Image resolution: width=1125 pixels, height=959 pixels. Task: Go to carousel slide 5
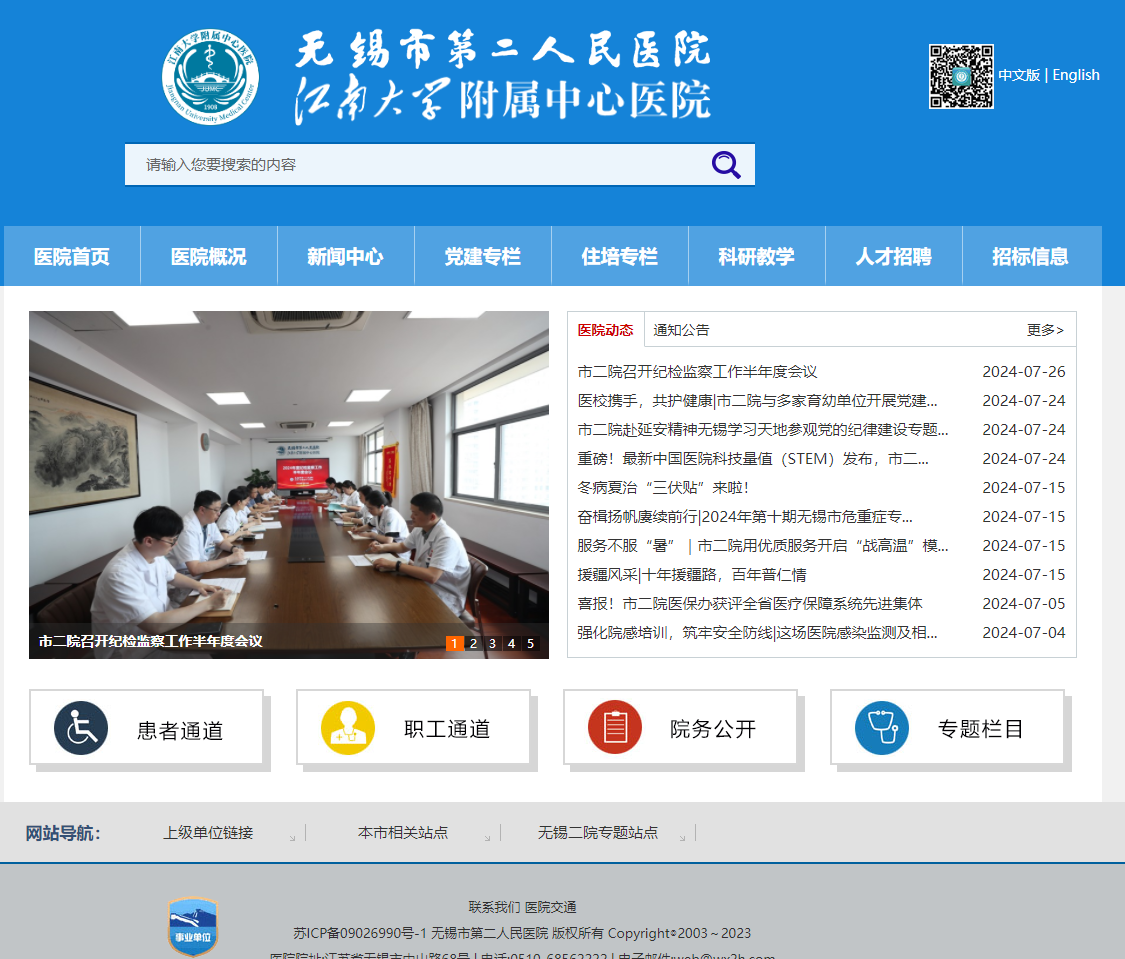click(530, 643)
